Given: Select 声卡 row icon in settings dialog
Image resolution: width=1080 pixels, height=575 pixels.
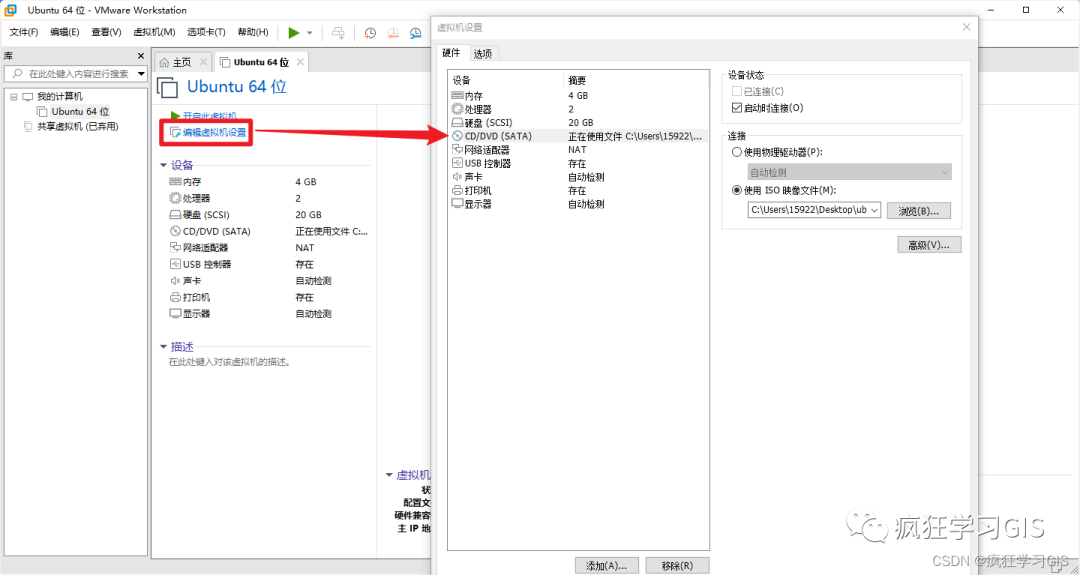Looking at the screenshot, I should point(457,177).
